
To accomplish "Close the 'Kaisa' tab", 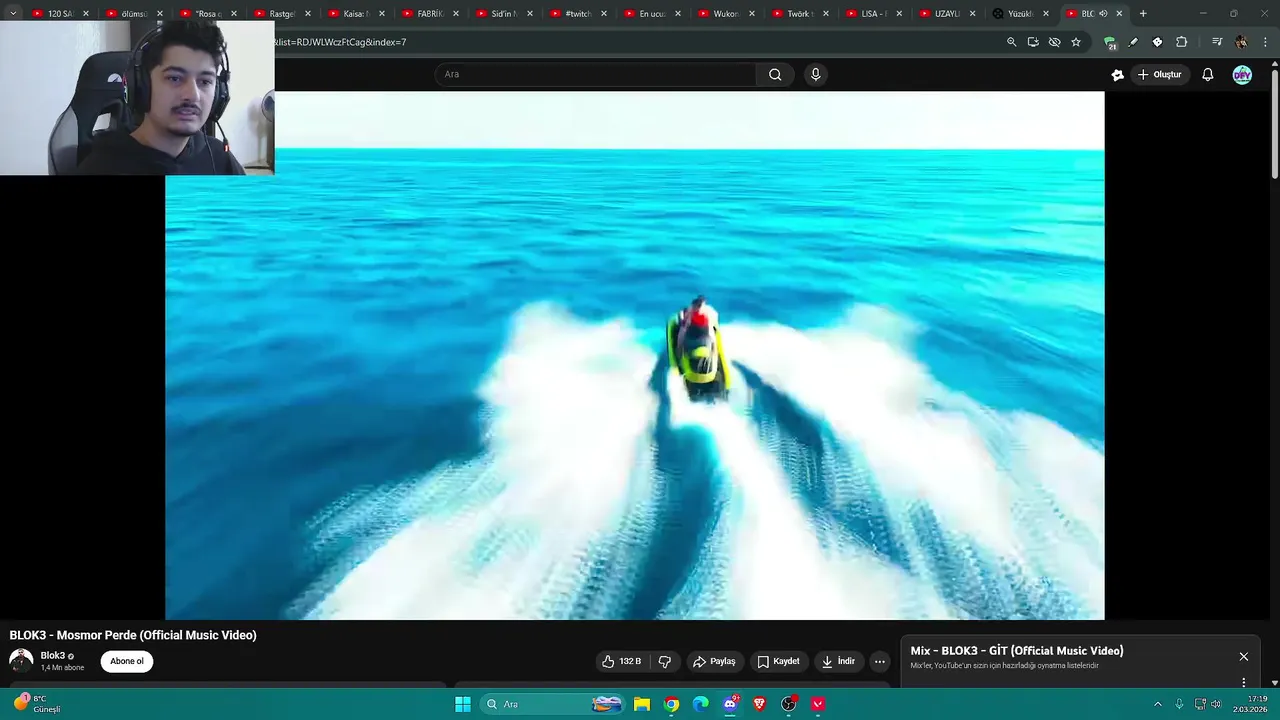I will (x=382, y=14).
